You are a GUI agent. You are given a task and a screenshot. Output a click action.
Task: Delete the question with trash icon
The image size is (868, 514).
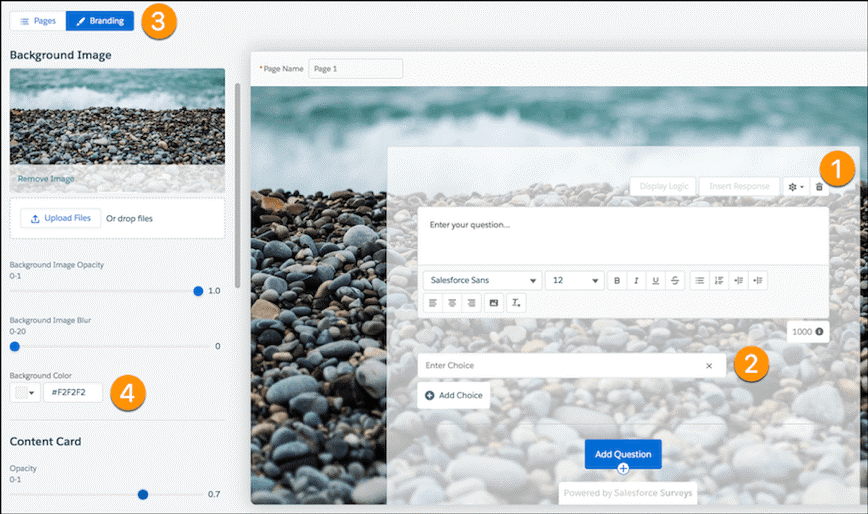pyautogui.click(x=819, y=186)
